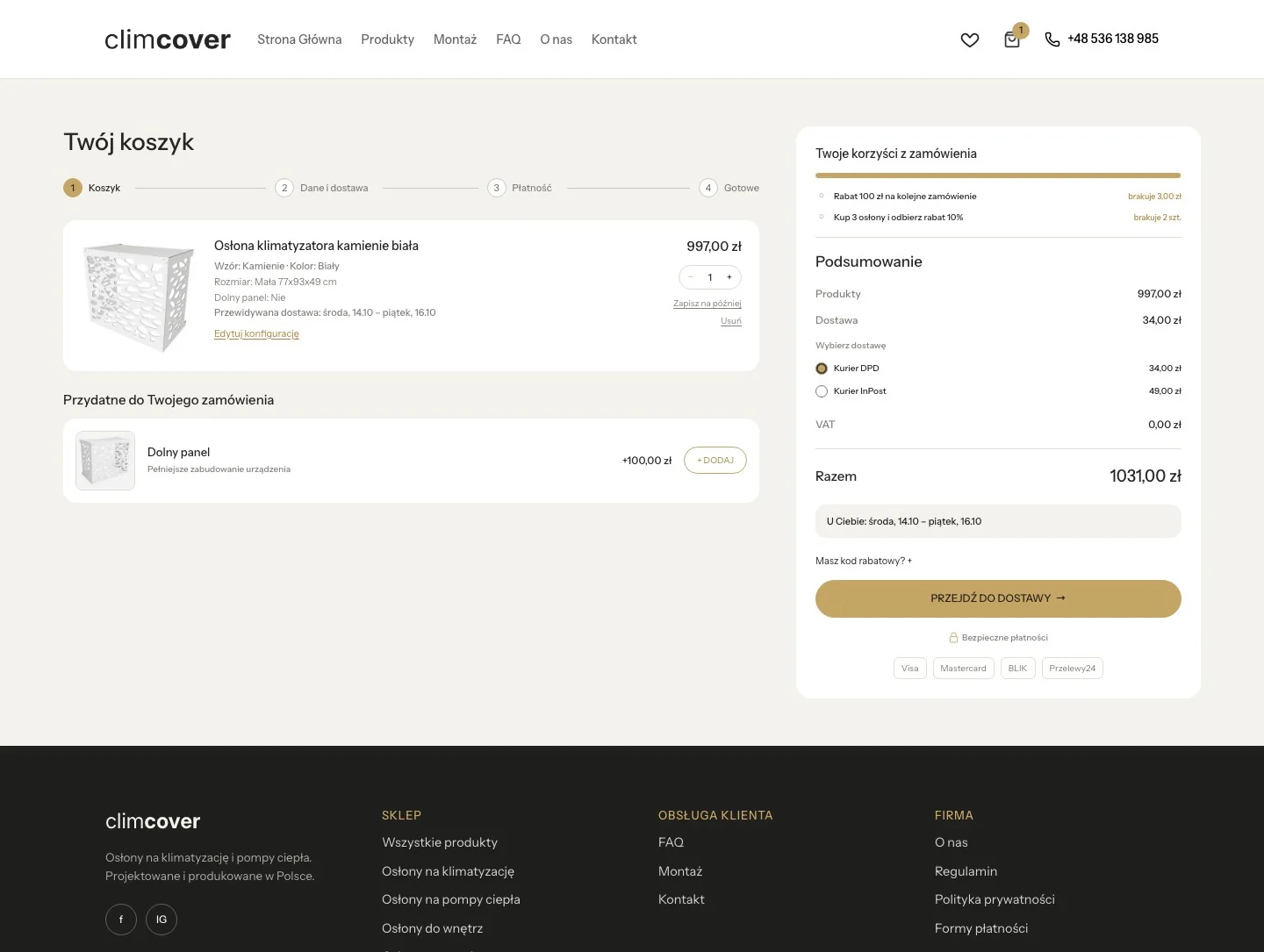Open Wszystkie produkty footer link
Image resolution: width=1264 pixels, height=952 pixels.
pyautogui.click(x=440, y=842)
